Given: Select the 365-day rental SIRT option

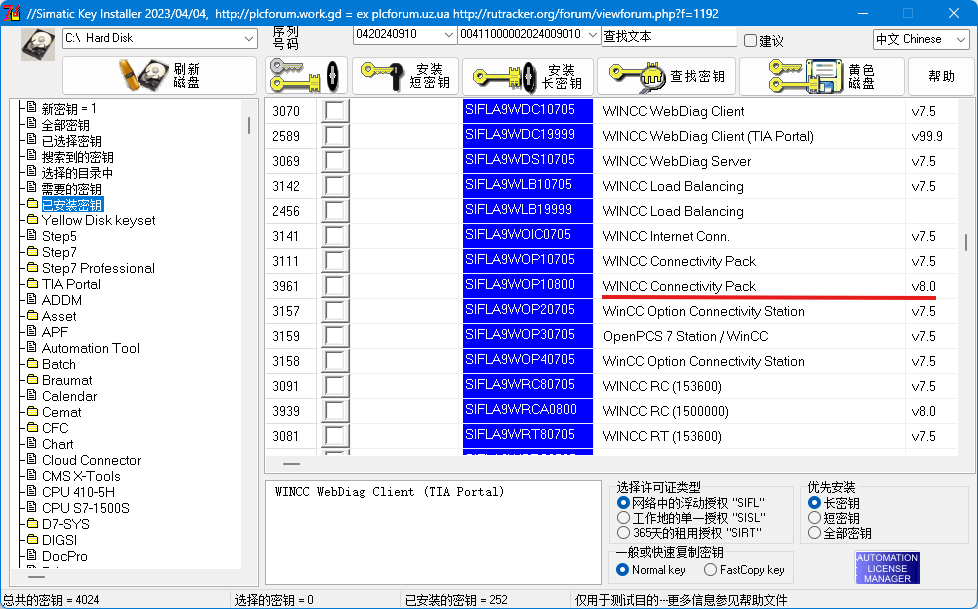Looking at the screenshot, I should click(623, 533).
